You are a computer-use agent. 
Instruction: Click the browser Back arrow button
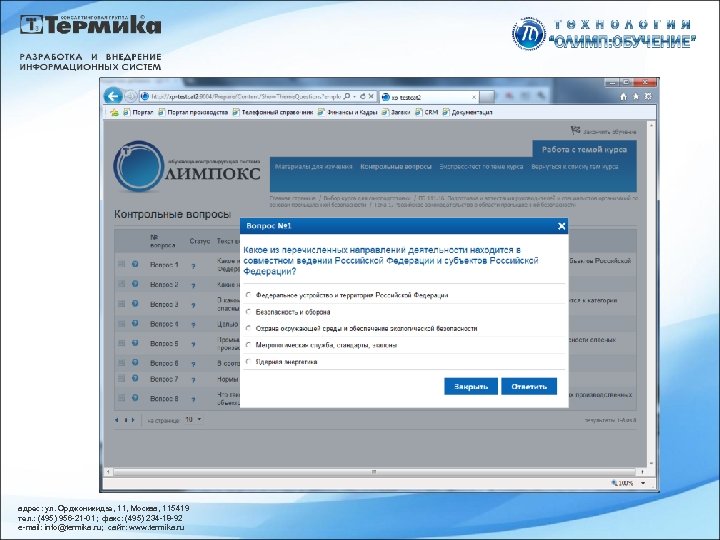(x=113, y=96)
